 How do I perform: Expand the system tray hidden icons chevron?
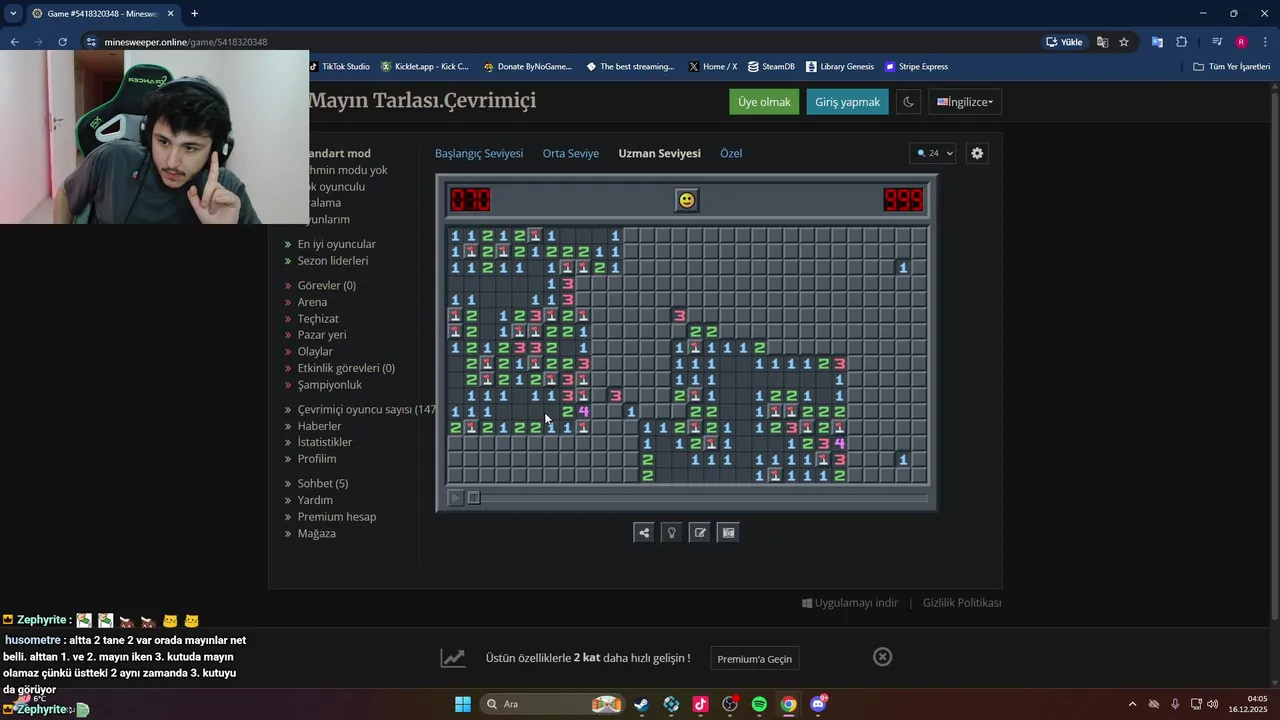point(1132,704)
